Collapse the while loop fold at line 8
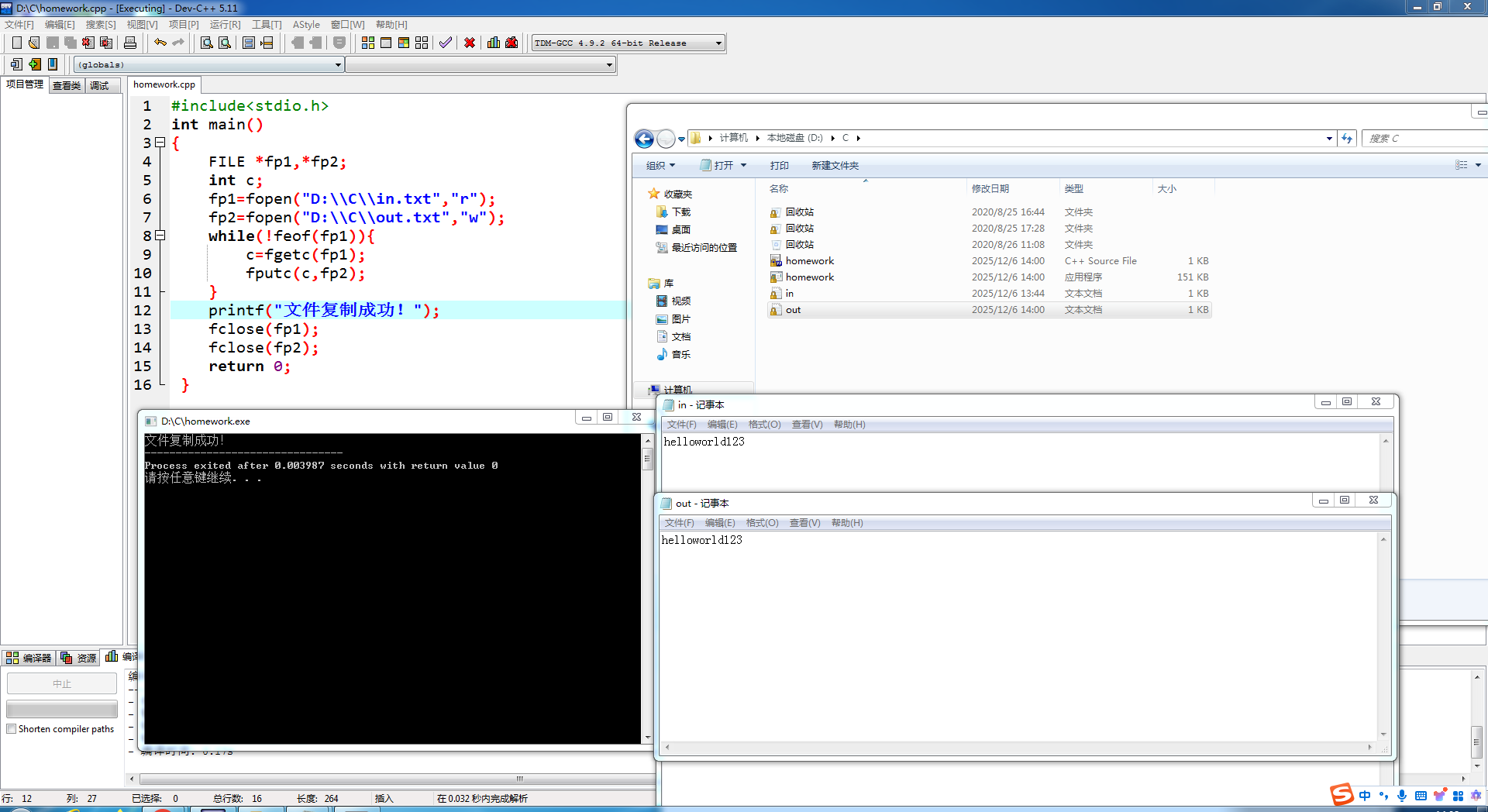Screen dimensions: 1488x812 click(160, 236)
